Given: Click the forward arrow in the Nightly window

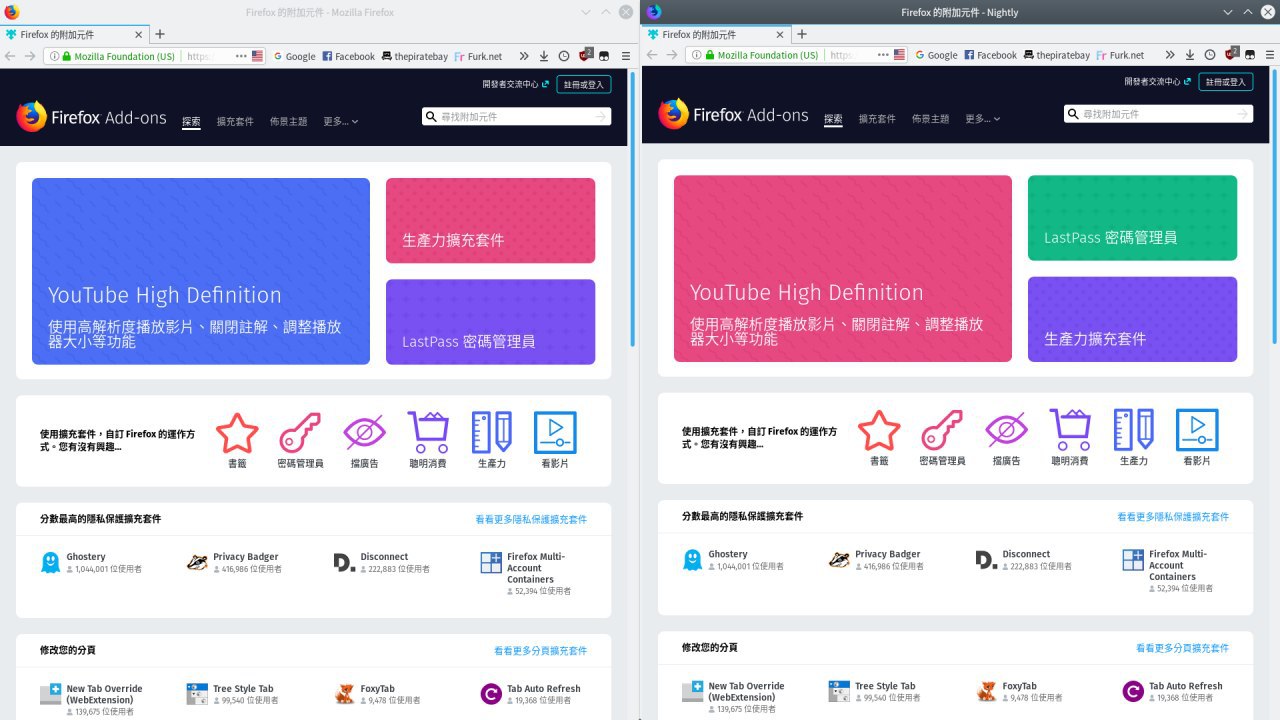Looking at the screenshot, I should click(x=670, y=55).
